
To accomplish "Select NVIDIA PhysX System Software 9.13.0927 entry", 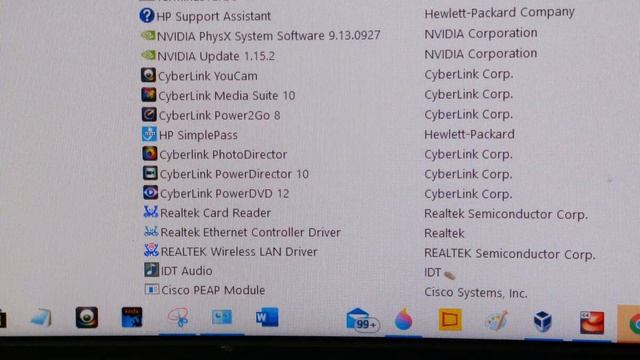I will tap(269, 36).
